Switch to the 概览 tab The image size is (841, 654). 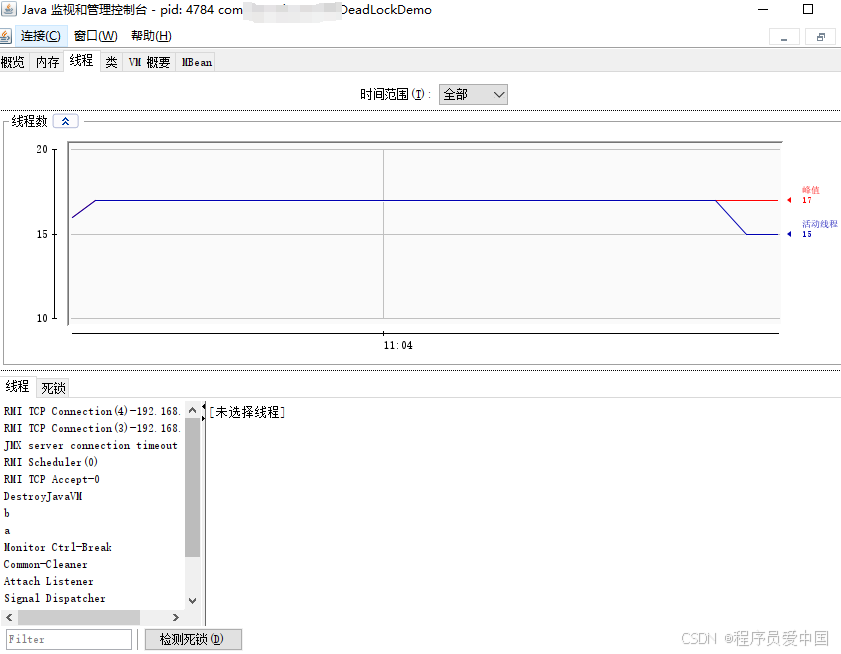[x=13, y=62]
